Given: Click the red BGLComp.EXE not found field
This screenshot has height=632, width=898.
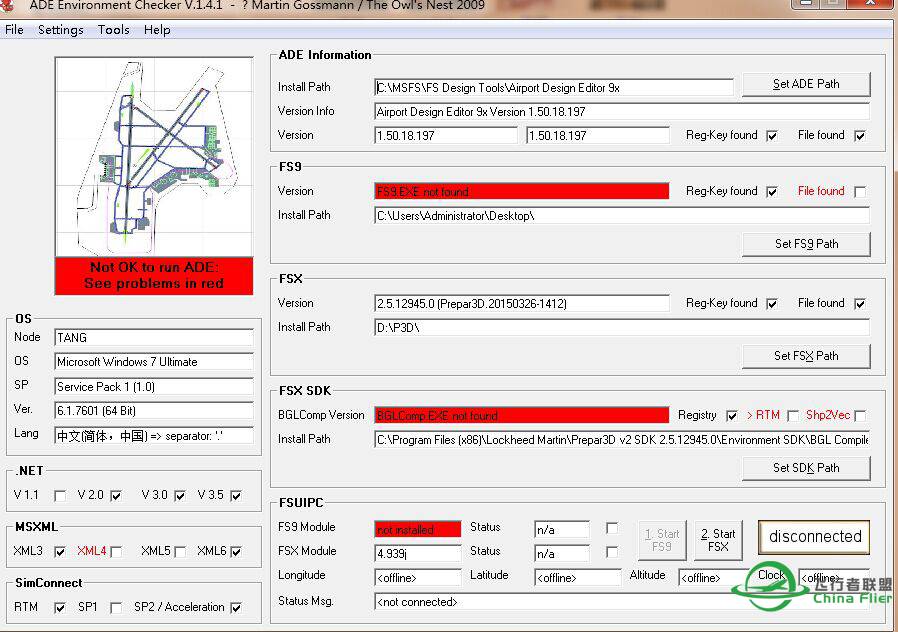Looking at the screenshot, I should 522,416.
